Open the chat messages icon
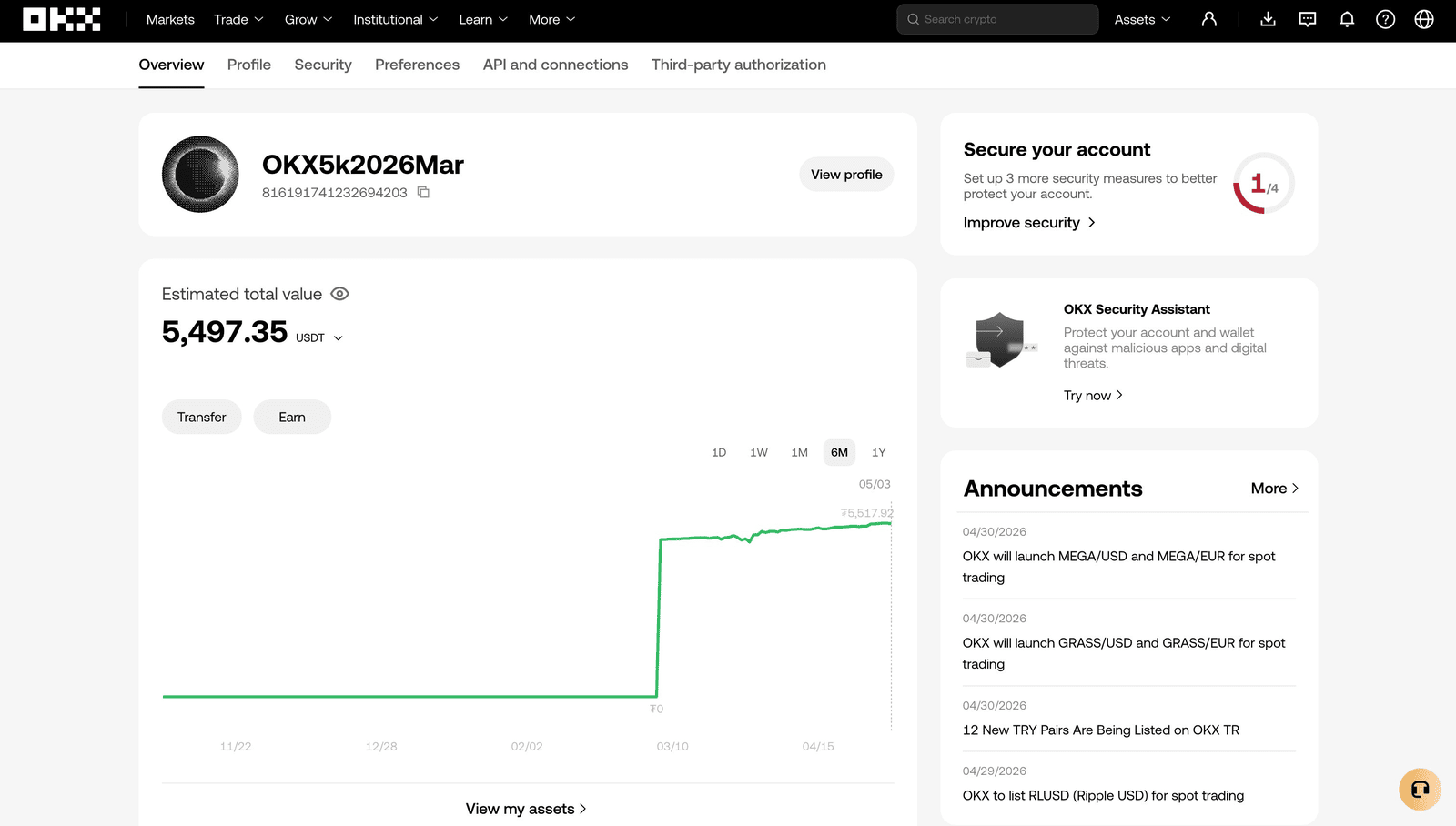 (x=1308, y=19)
